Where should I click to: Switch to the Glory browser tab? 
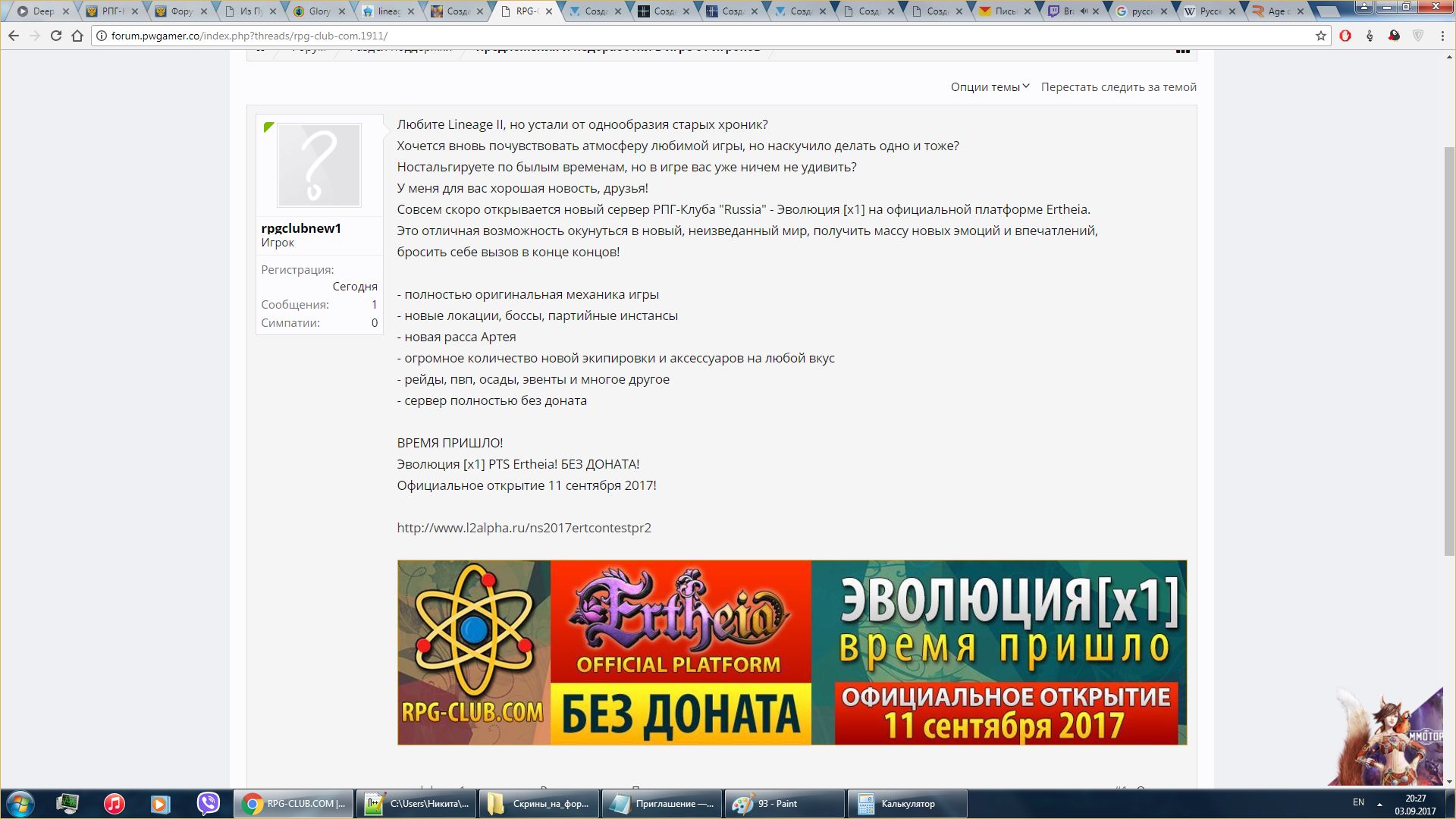point(319,11)
